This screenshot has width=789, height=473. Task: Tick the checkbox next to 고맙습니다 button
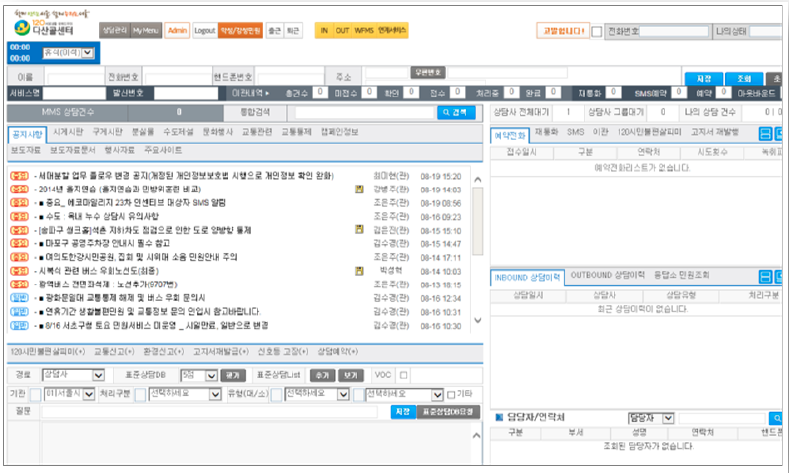point(597,31)
